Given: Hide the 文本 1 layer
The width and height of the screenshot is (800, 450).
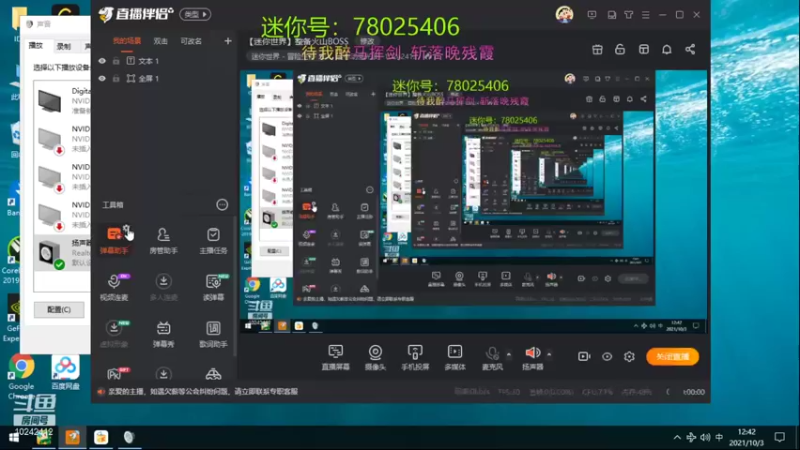Looking at the screenshot, I should coord(102,61).
